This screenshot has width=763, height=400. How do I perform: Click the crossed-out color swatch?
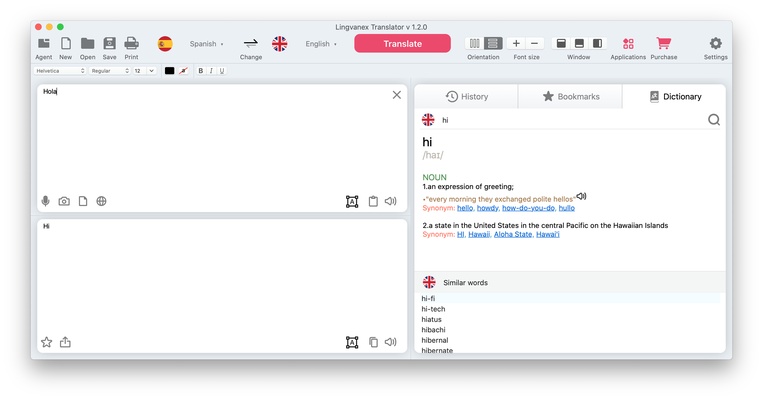183,71
